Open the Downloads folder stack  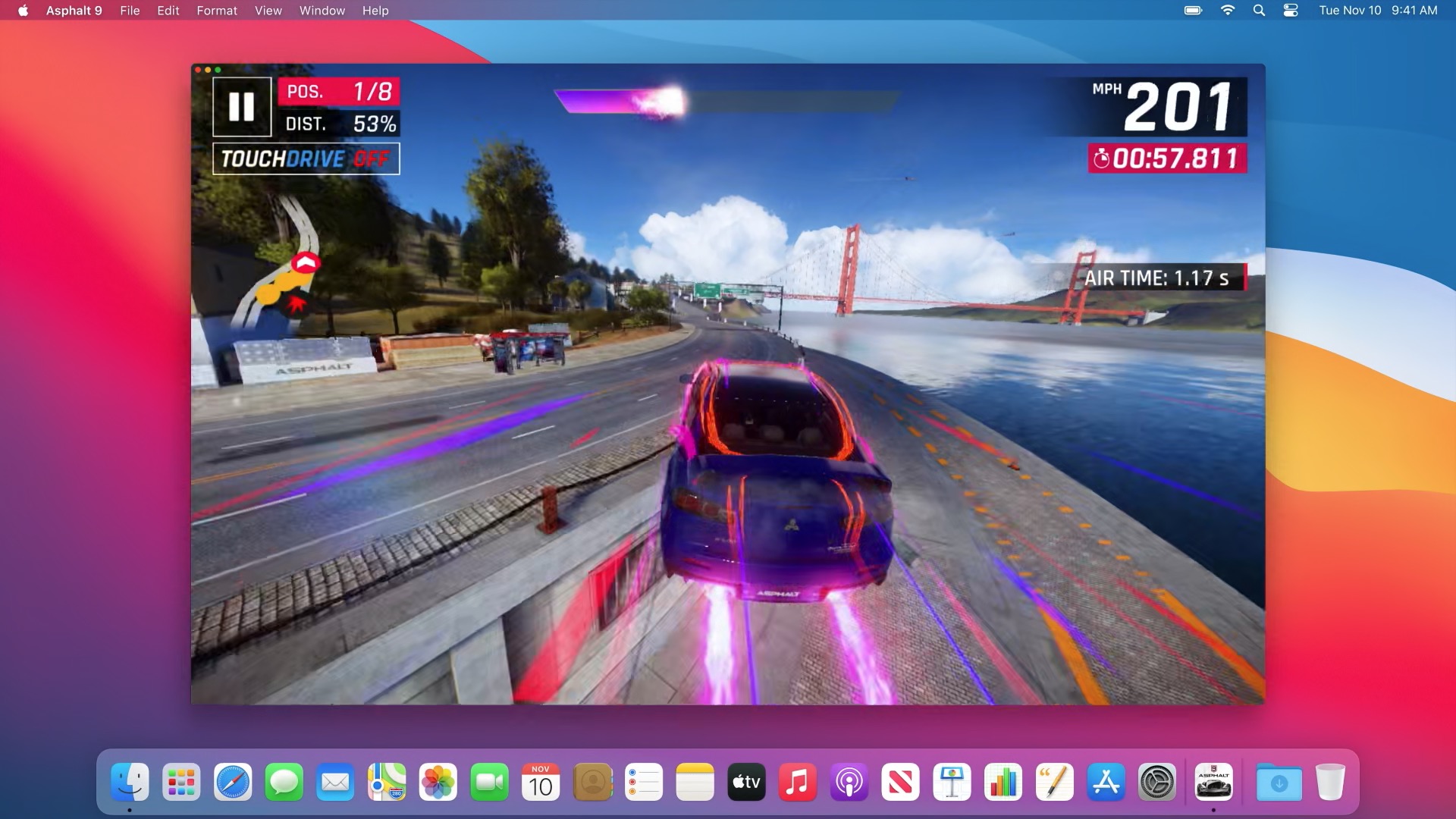click(x=1279, y=782)
